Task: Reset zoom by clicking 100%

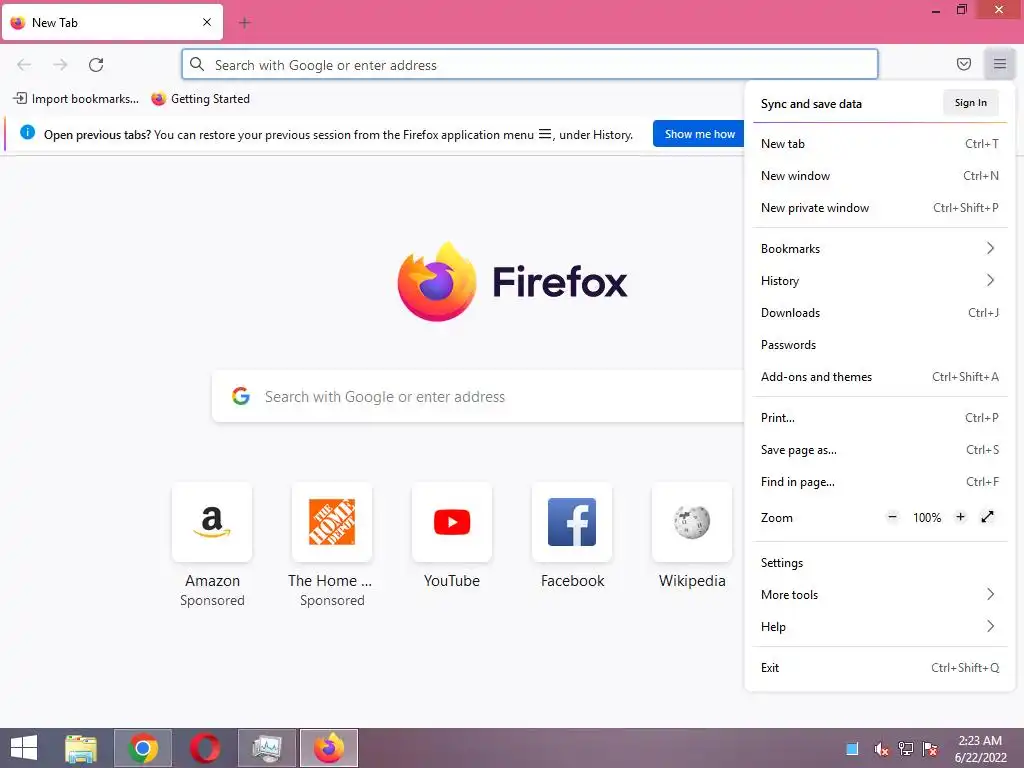Action: (927, 518)
